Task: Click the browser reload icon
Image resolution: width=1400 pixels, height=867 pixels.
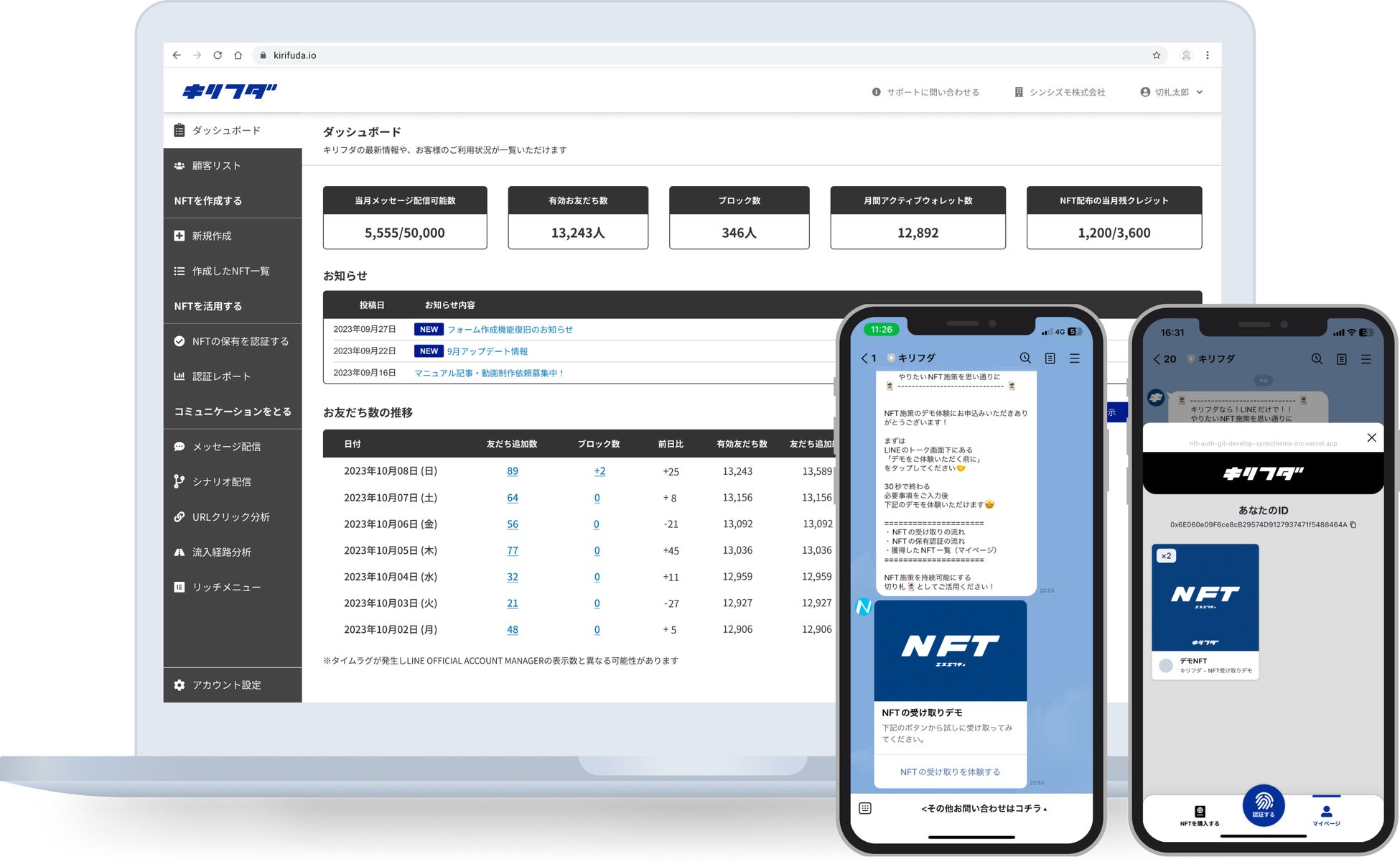Action: [218, 55]
